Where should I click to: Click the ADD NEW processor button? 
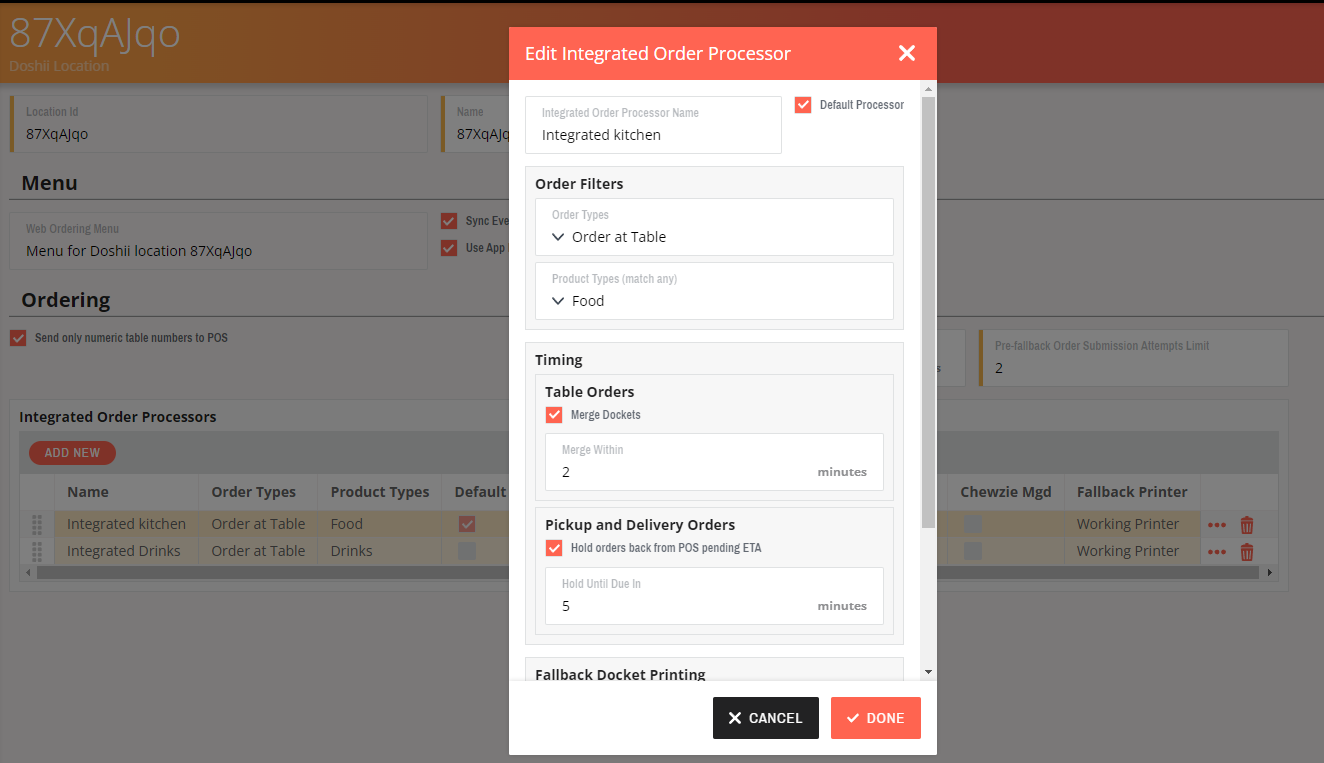point(71,452)
